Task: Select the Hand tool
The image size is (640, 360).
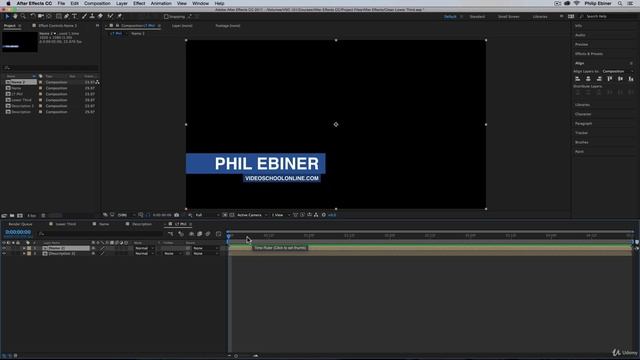Action: point(15,16)
